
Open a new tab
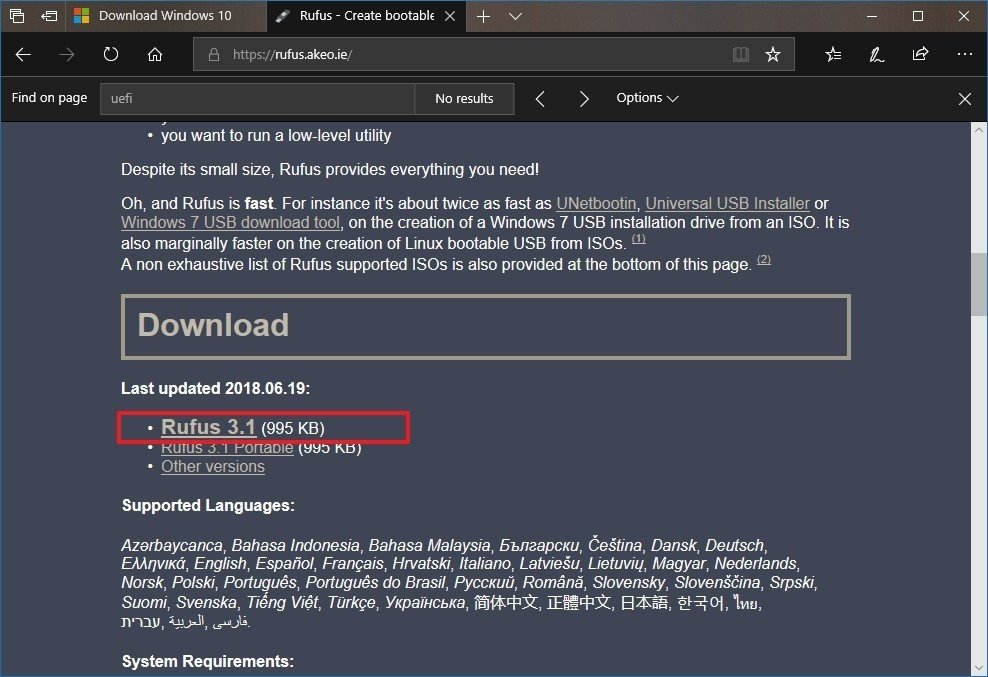point(483,16)
